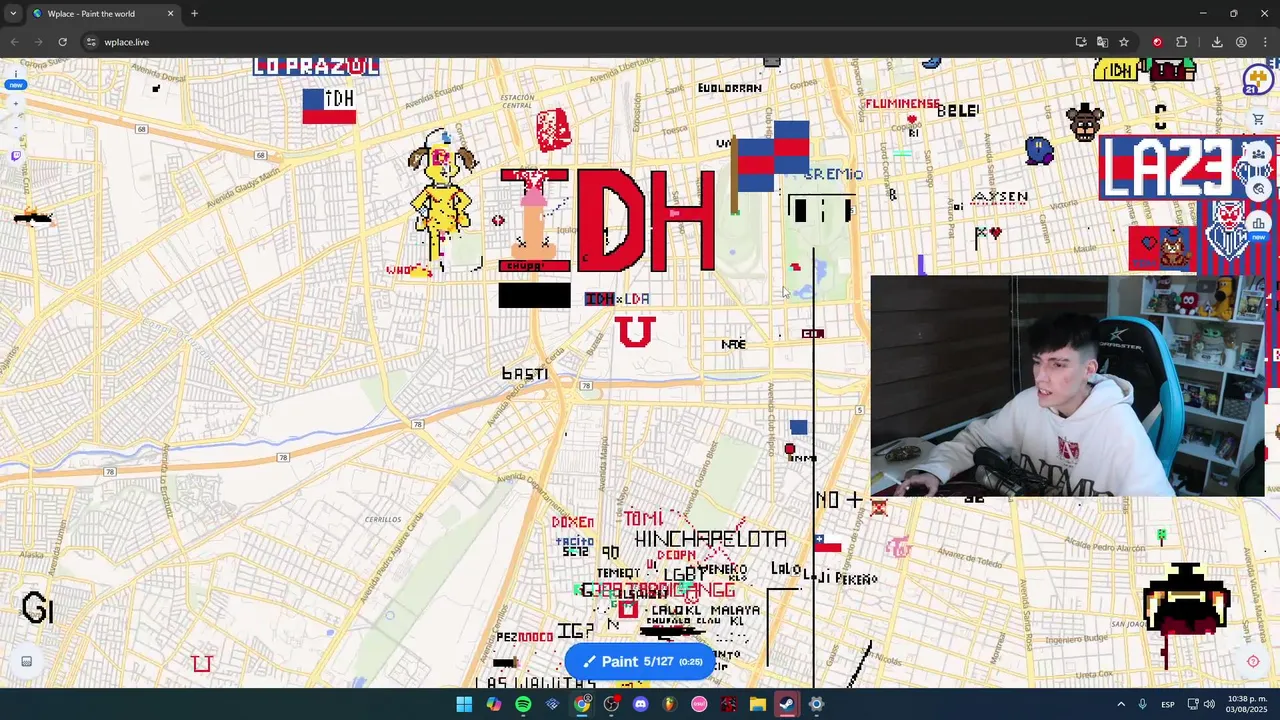Image resolution: width=1280 pixels, height=720 pixels.
Task: Install app icon in address bar
Action: coord(1081,42)
